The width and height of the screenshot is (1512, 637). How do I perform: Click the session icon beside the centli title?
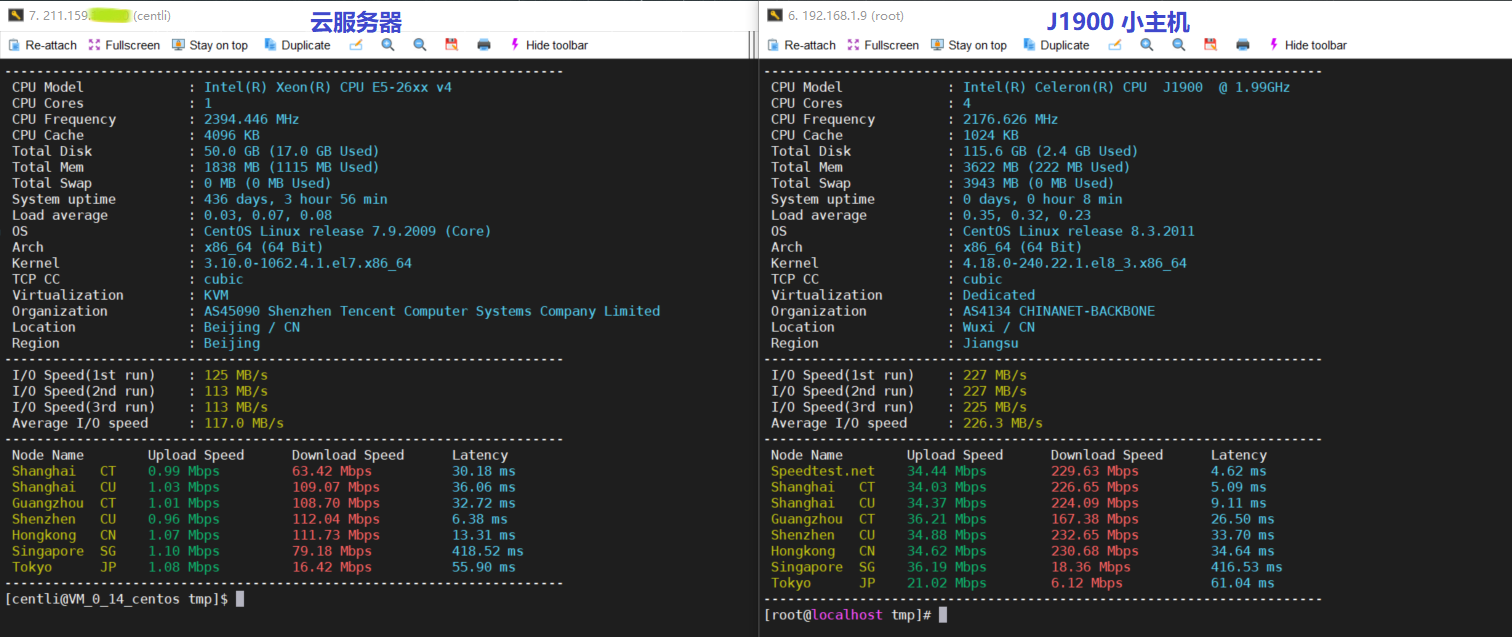point(15,14)
